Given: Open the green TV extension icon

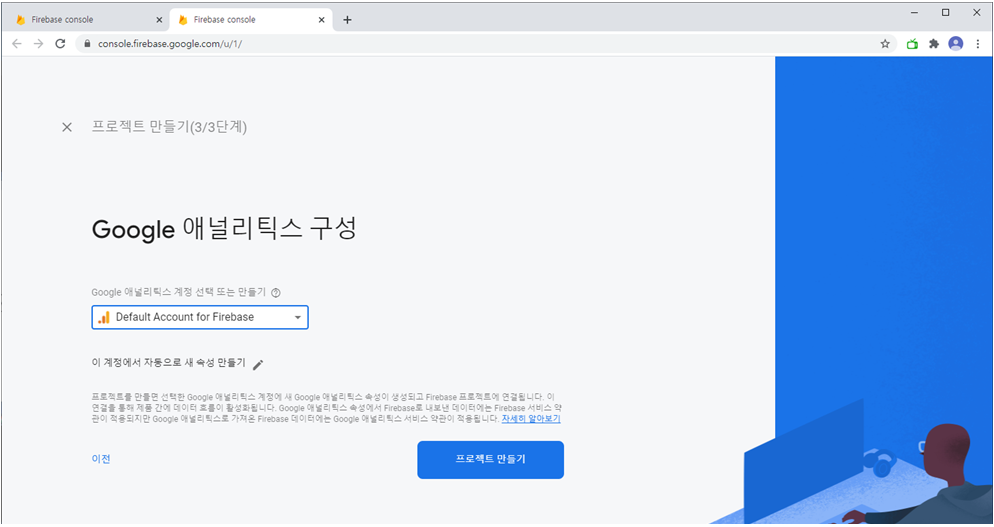Looking at the screenshot, I should point(912,44).
